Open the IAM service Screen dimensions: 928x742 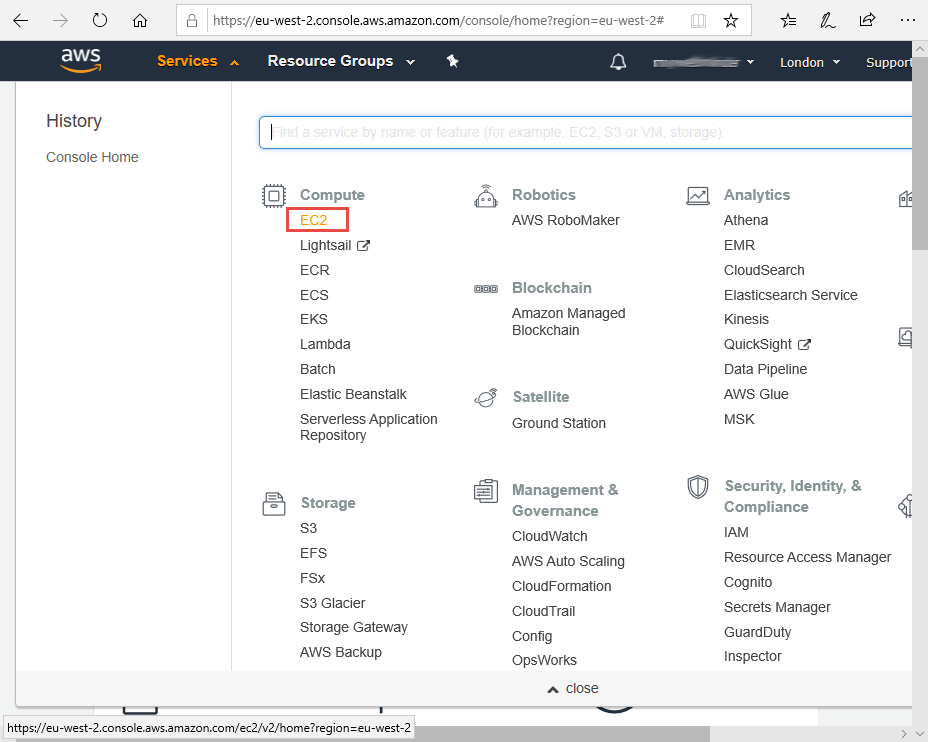[x=736, y=533]
